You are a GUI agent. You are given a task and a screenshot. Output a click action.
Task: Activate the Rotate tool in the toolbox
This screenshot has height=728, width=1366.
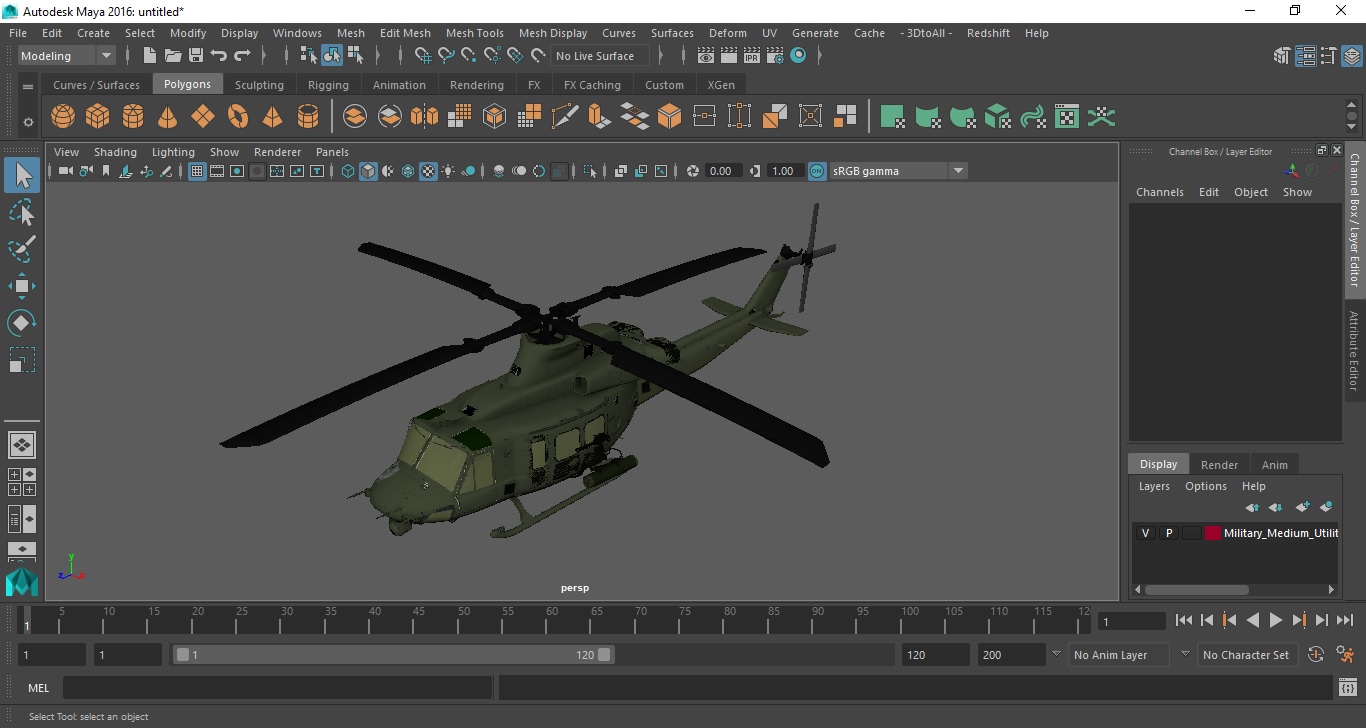coord(22,322)
